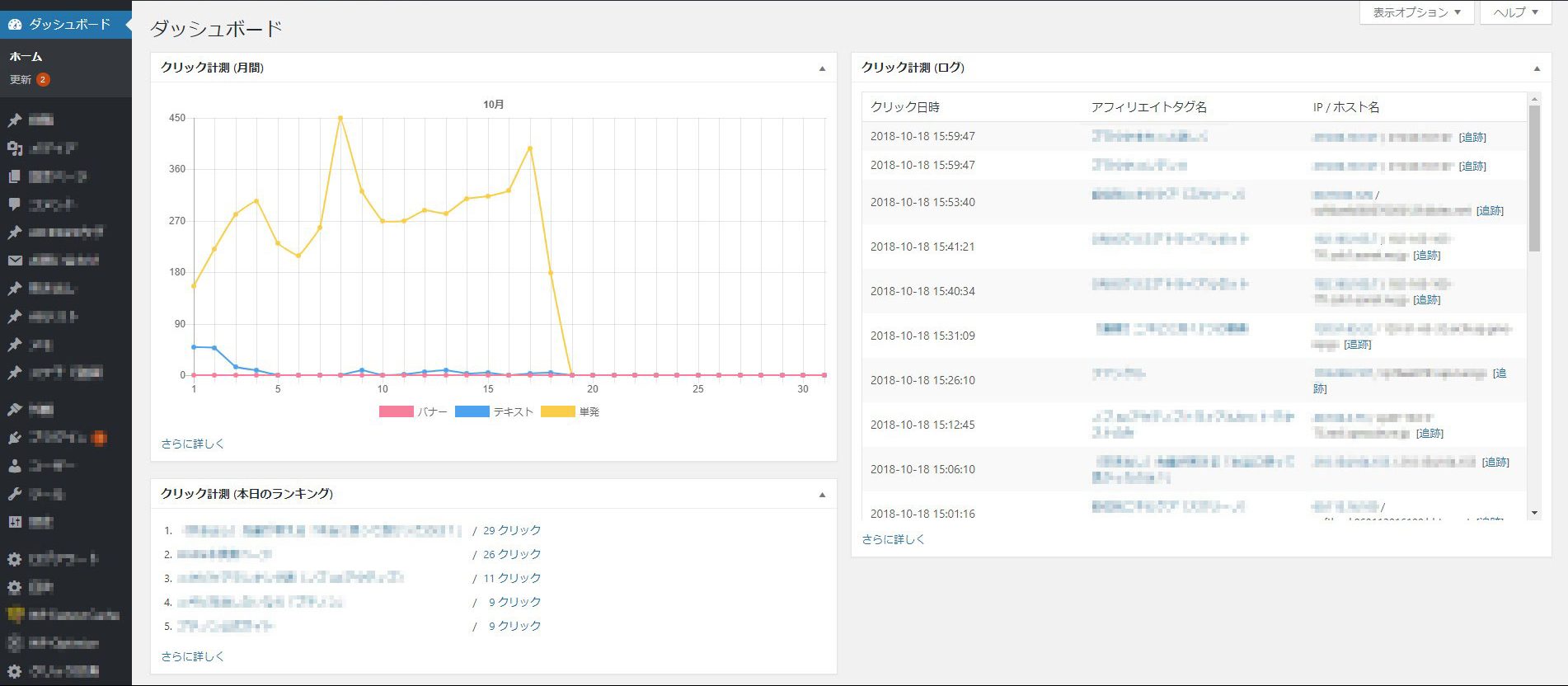Image resolution: width=1568 pixels, height=686 pixels.
Task: Click 追跡 link for the 15:53:40 log row
Action: tap(1490, 211)
